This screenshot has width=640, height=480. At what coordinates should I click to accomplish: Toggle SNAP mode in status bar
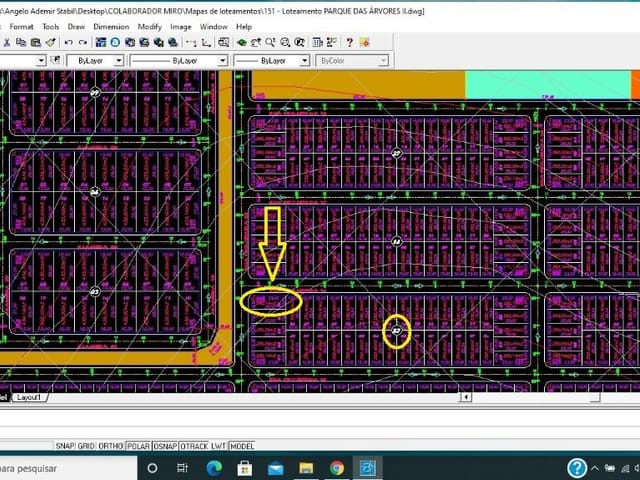point(64,446)
